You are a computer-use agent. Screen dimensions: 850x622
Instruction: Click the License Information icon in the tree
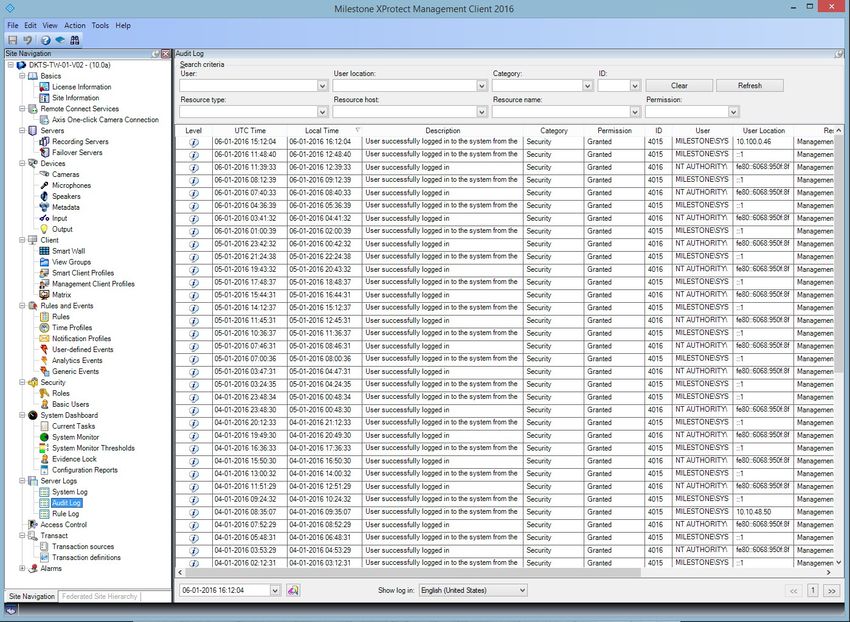(x=44, y=87)
